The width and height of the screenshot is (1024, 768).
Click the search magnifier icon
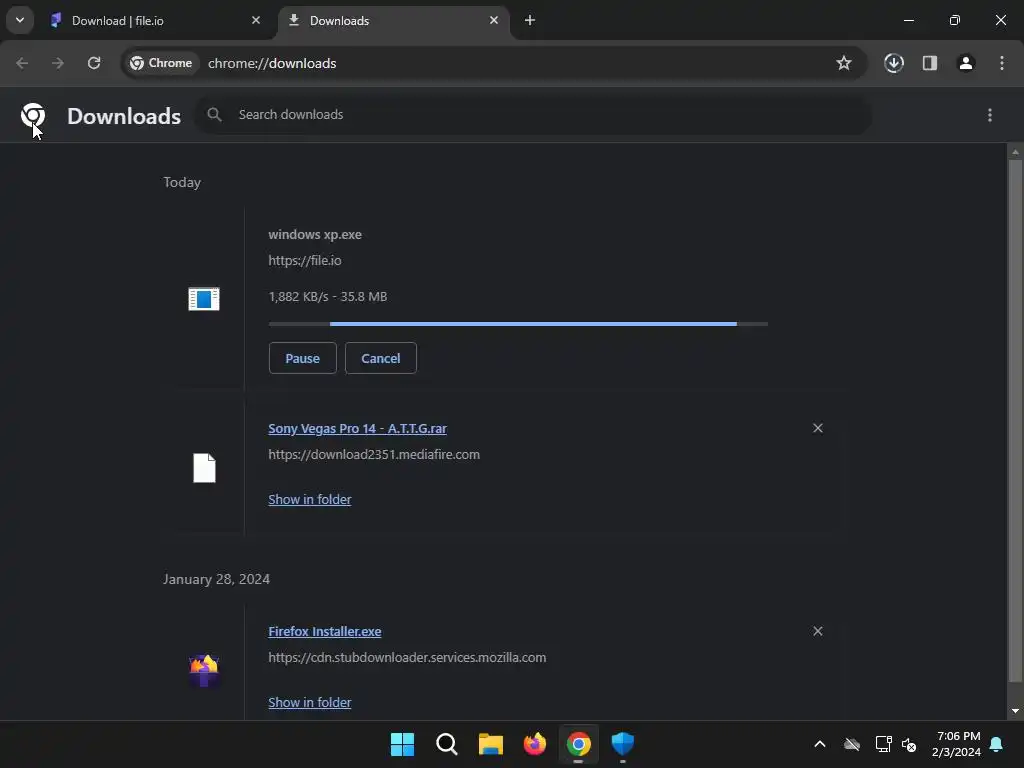coord(214,115)
